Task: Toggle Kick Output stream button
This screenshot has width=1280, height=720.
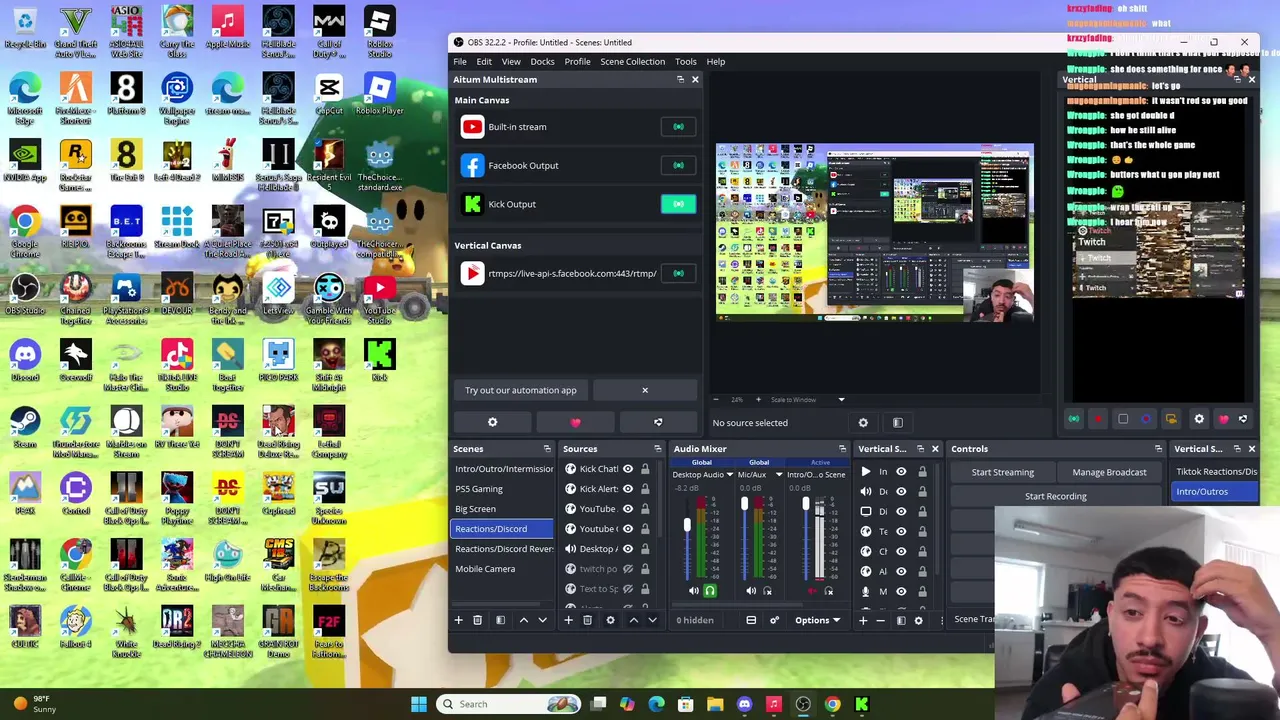Action: [678, 204]
